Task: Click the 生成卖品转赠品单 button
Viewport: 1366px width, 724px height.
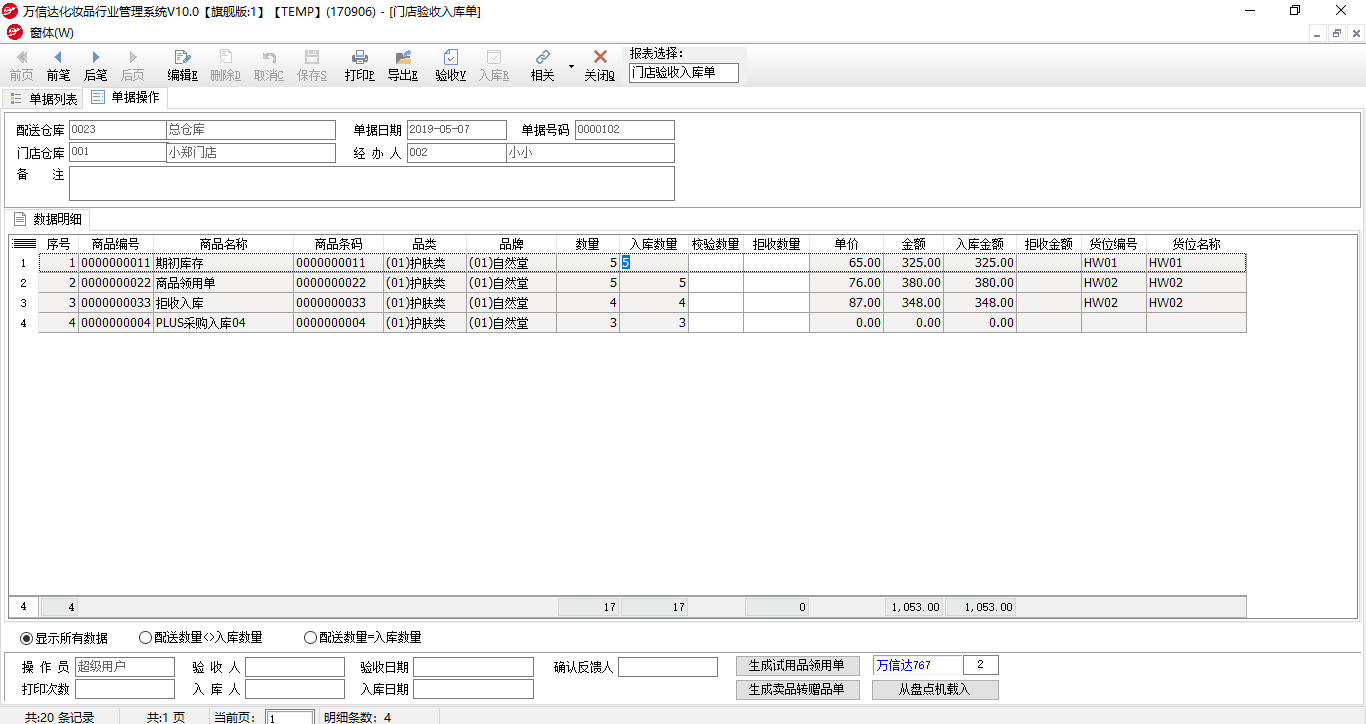Action: (797, 689)
